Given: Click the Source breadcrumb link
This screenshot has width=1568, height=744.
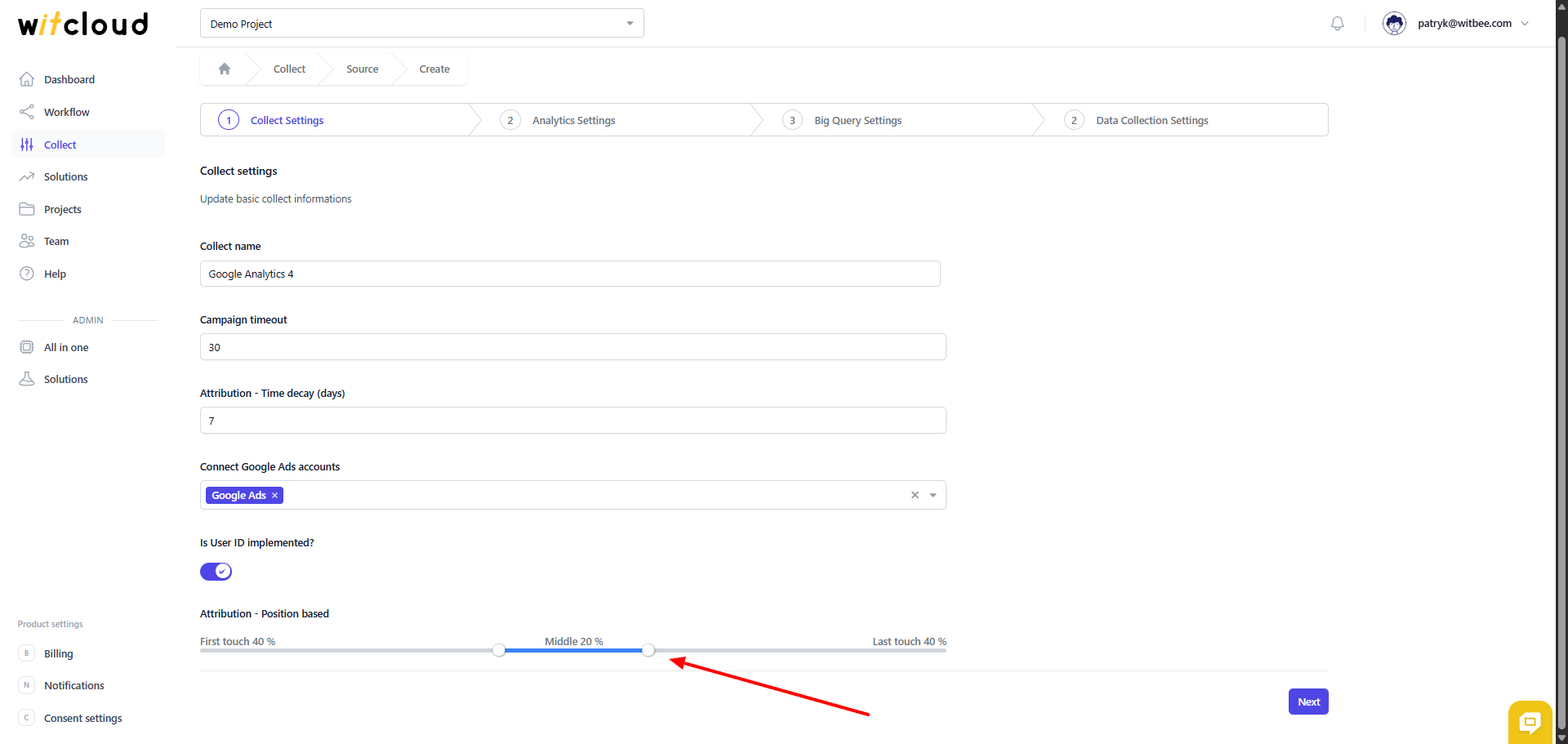Looking at the screenshot, I should (x=362, y=69).
